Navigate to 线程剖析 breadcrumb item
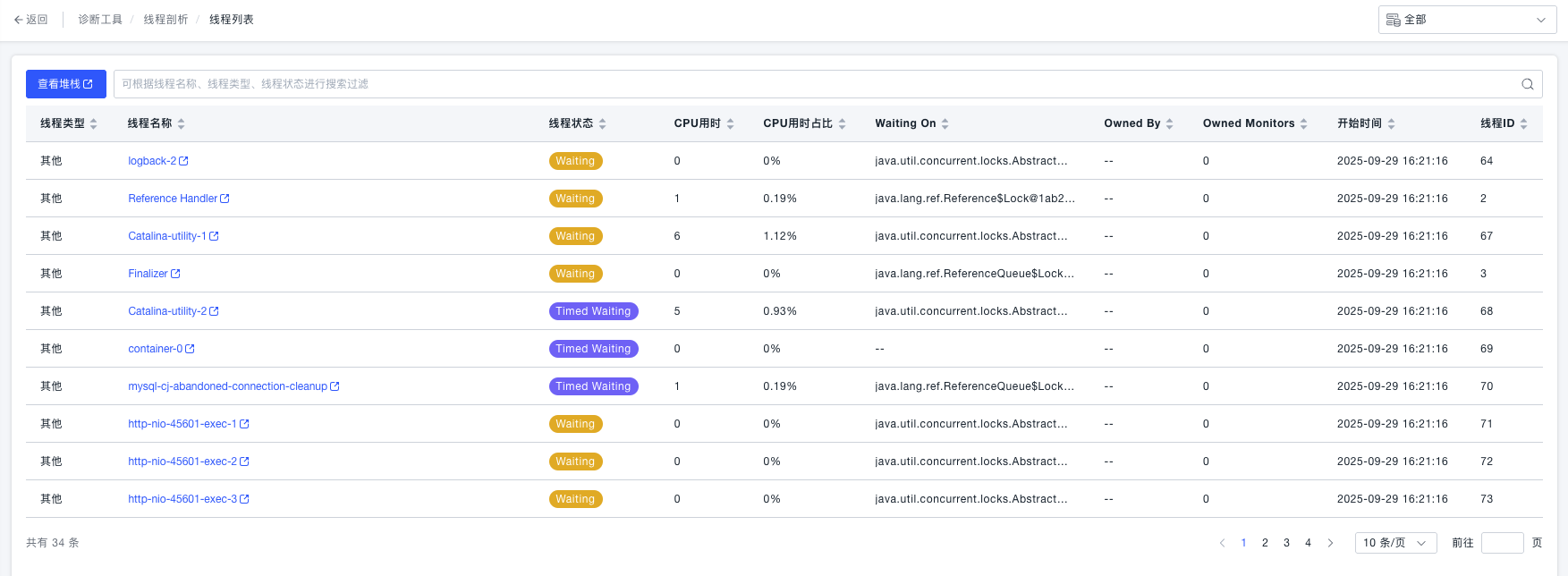Screen dimensions: 1568x576 coord(165,20)
